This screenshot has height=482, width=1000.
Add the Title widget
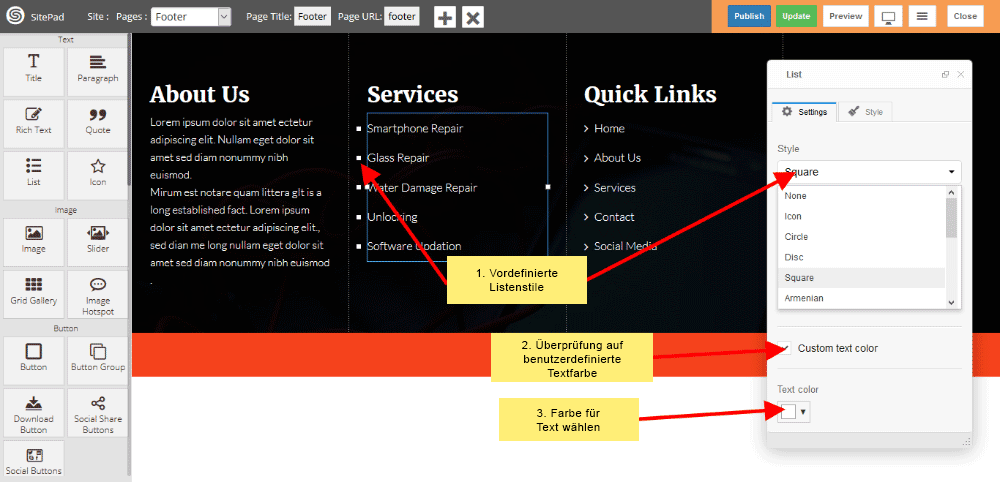click(34, 71)
